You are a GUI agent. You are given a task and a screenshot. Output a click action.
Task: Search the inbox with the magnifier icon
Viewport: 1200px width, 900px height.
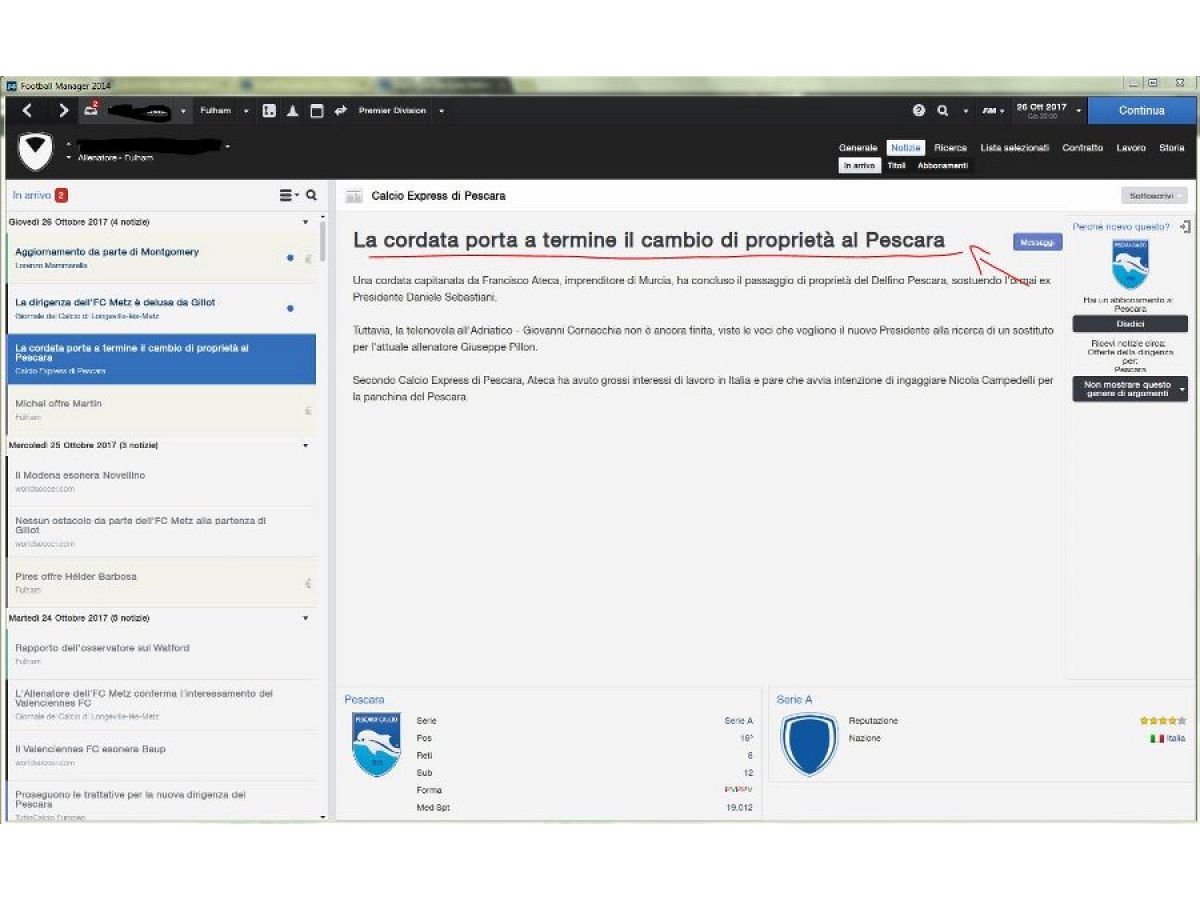(x=312, y=196)
